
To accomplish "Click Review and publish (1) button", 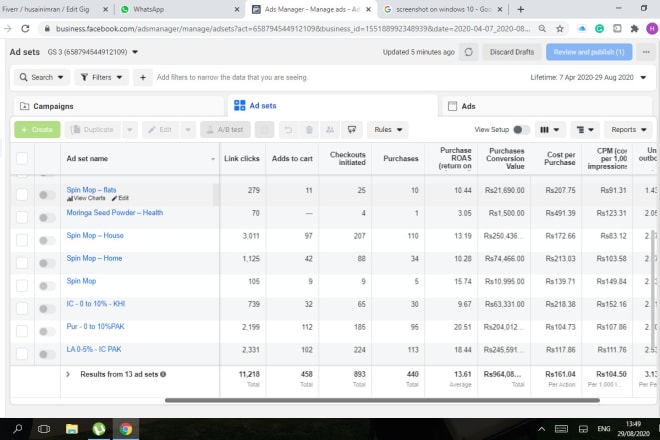I will point(589,52).
